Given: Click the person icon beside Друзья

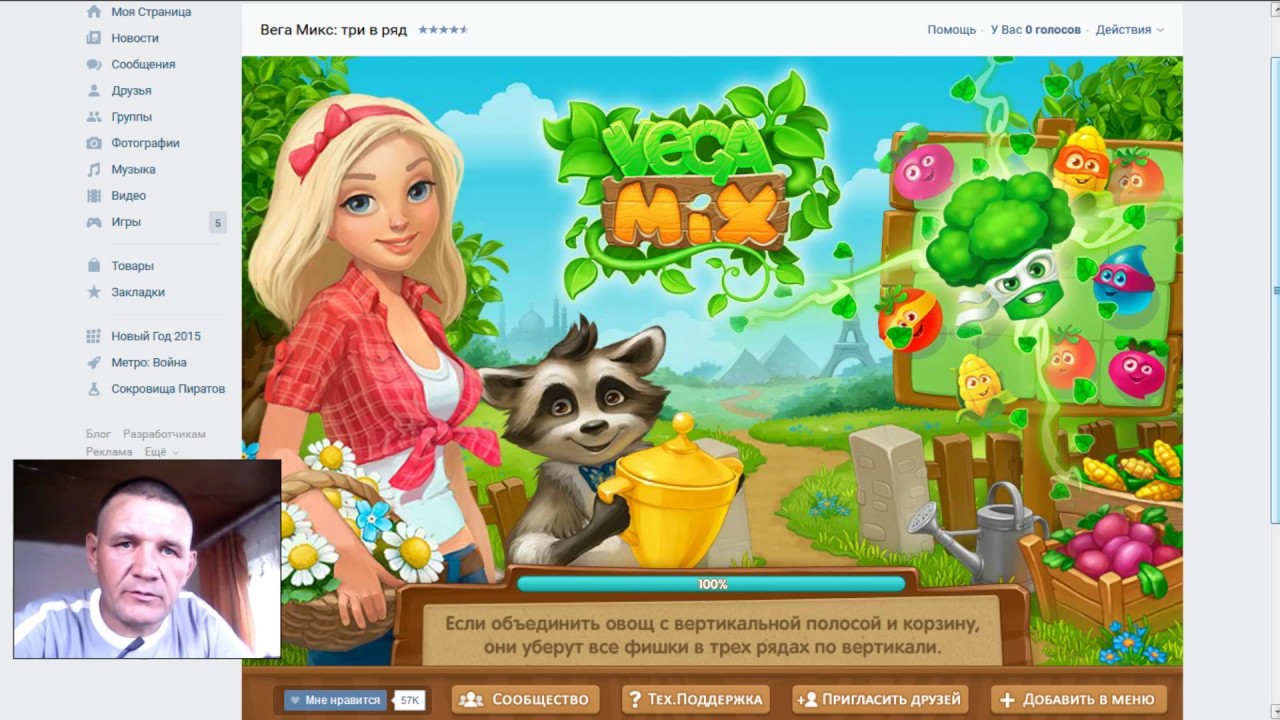Looking at the screenshot, I should 94,90.
